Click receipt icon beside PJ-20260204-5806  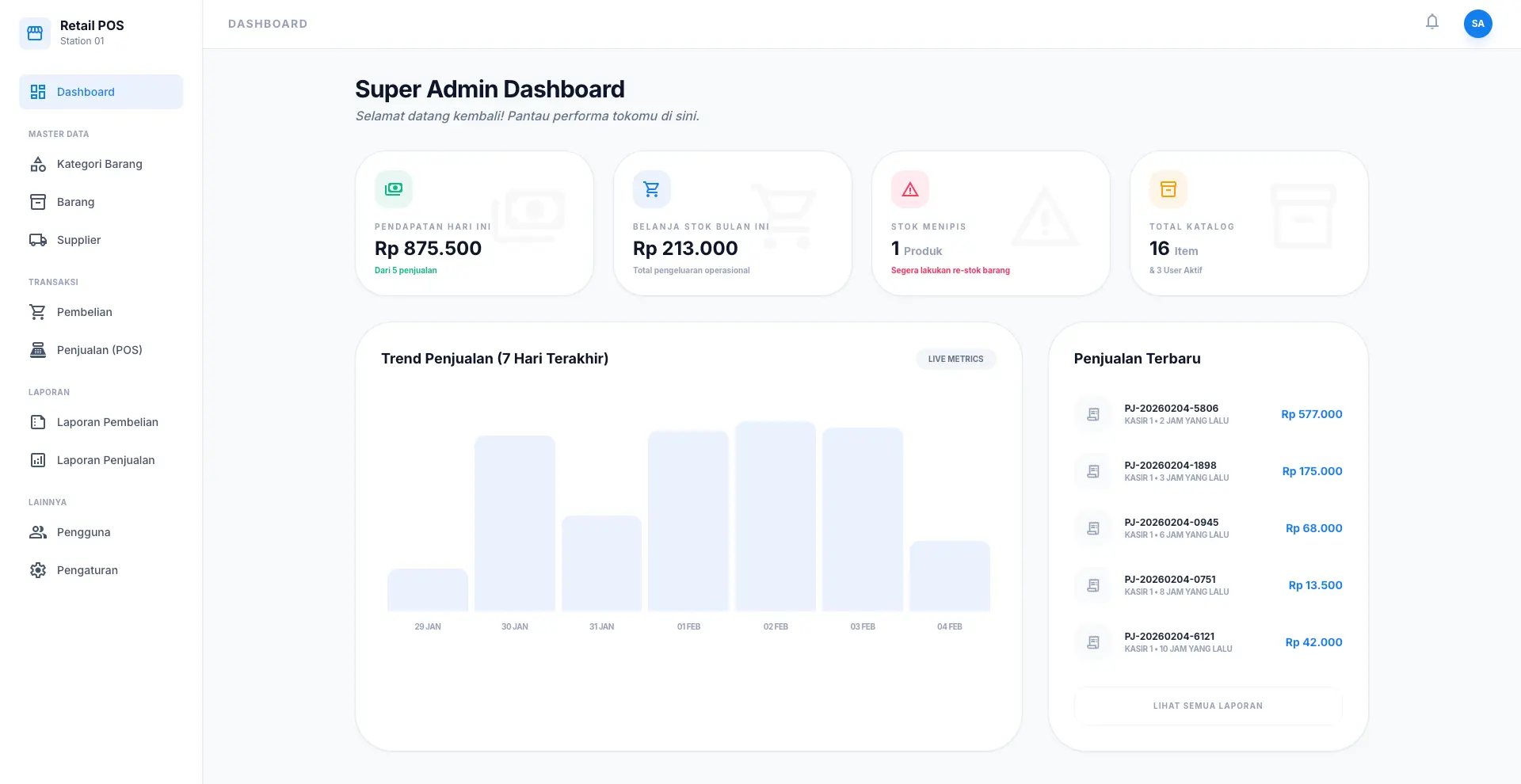click(x=1093, y=414)
